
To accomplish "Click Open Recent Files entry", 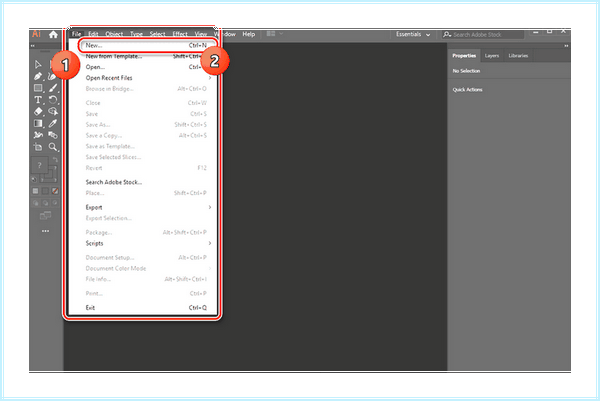I will pos(141,78).
